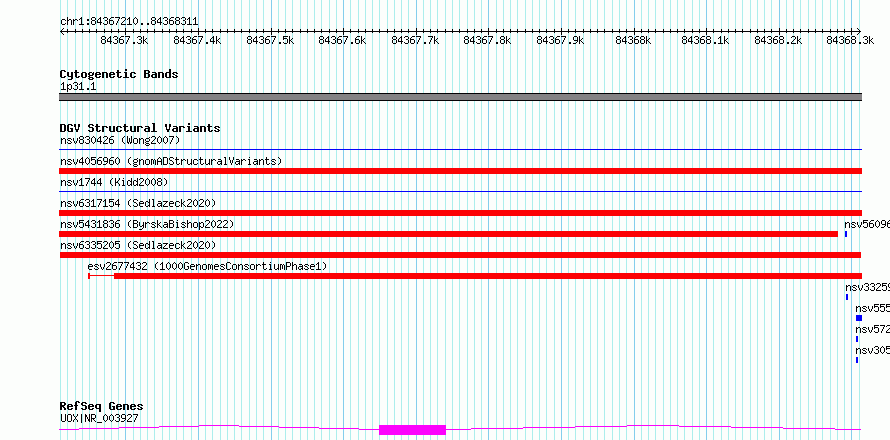Image resolution: width=890 pixels, height=440 pixels.
Task: Click ruler tick label 84367.9k
Action: [x=560, y=40]
